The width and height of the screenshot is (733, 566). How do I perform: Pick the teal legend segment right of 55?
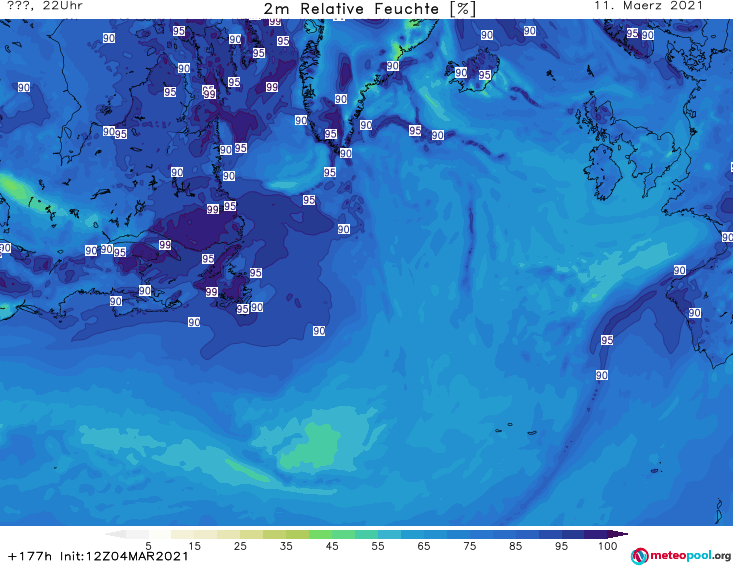coord(389,534)
